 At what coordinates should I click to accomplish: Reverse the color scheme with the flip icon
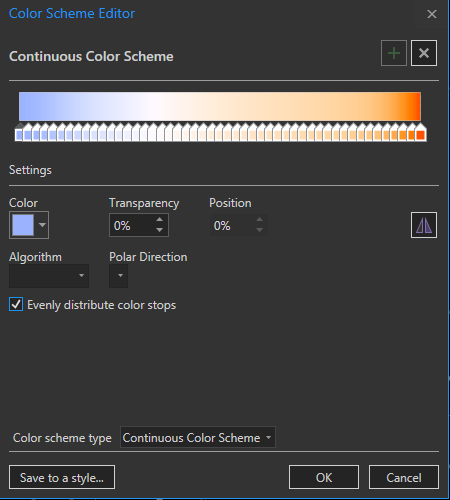click(x=424, y=225)
